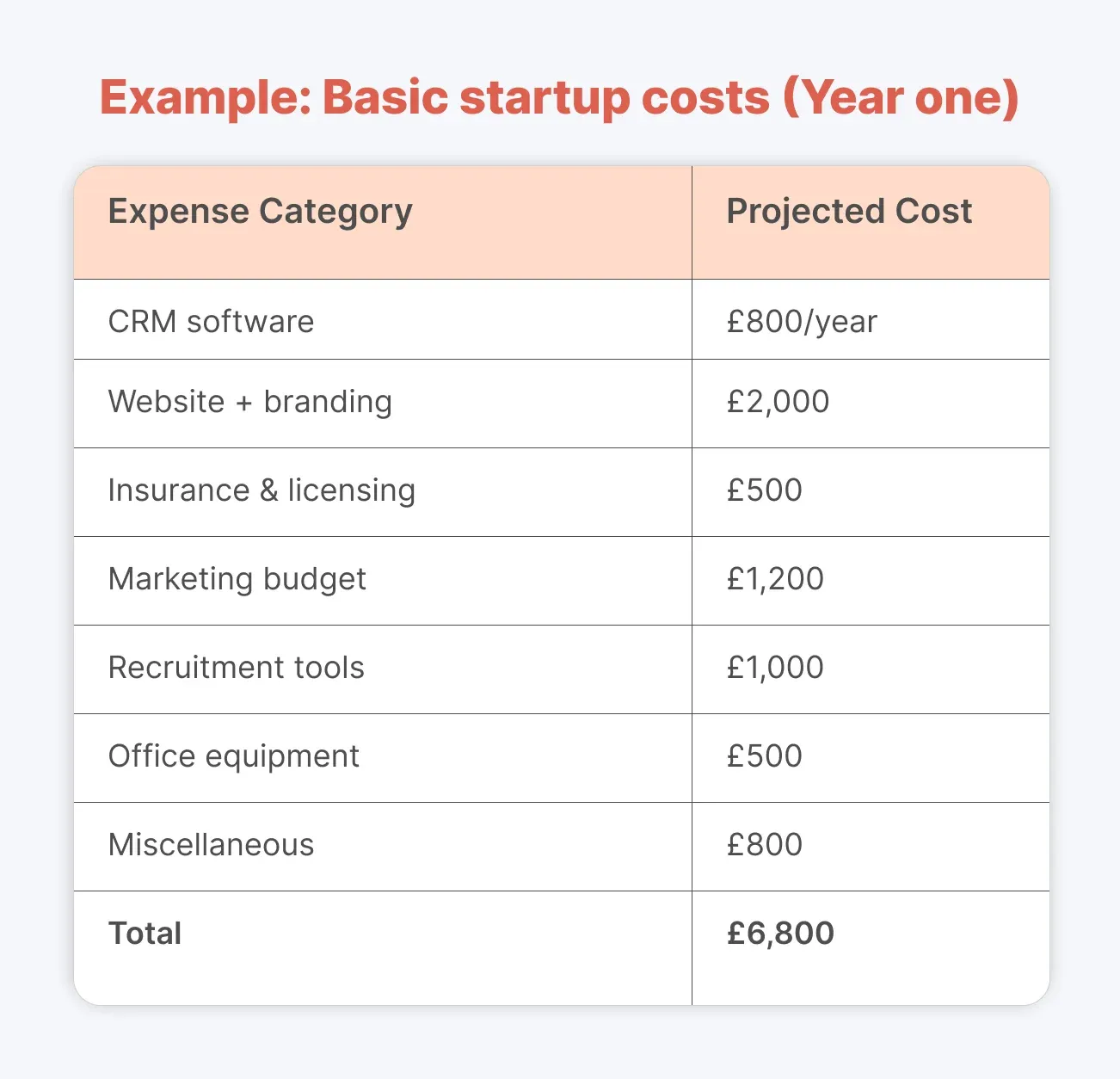Click the £6,800 total amount
This screenshot has width=1120, height=1079.
(x=780, y=934)
